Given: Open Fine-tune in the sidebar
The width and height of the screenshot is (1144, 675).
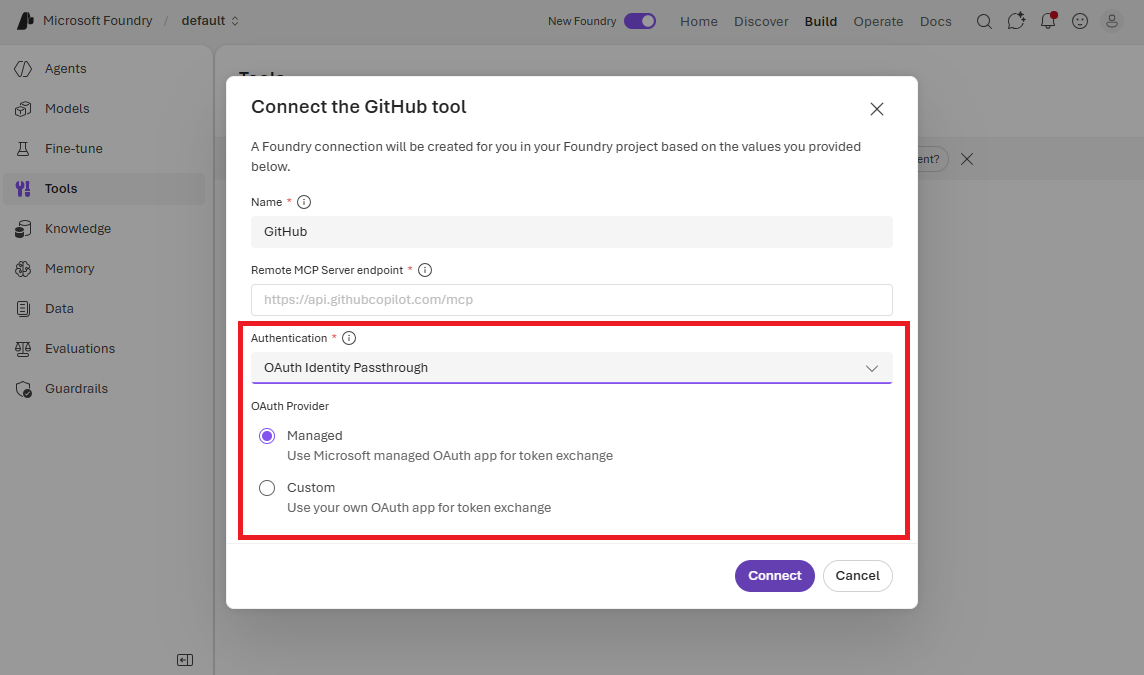Looking at the screenshot, I should click(x=104, y=149).
